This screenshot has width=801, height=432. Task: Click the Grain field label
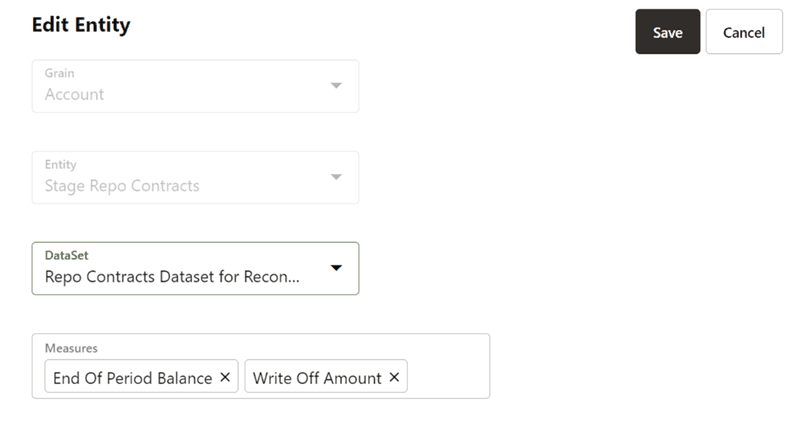coord(60,73)
